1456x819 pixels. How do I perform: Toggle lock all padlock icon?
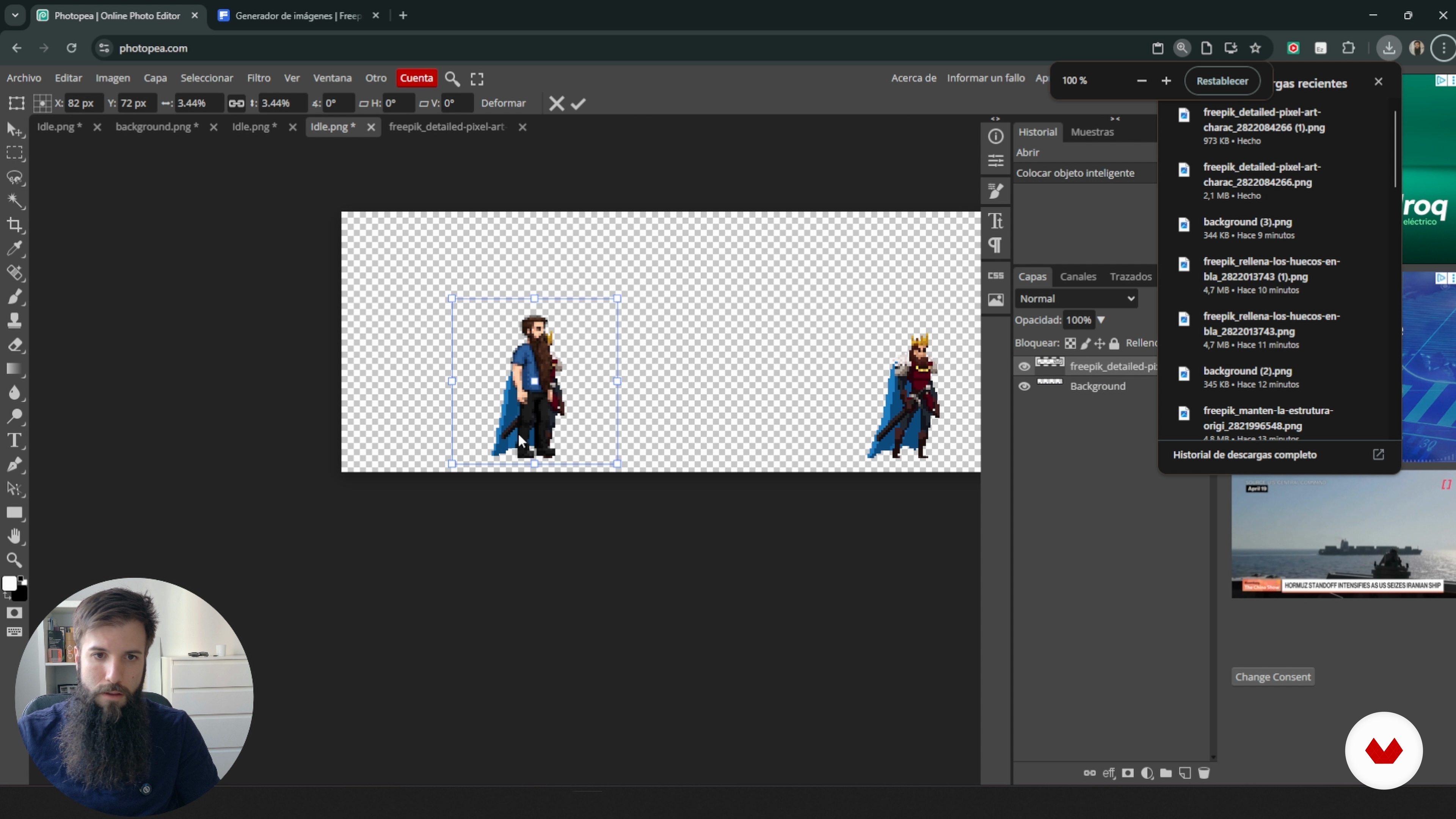1114,343
